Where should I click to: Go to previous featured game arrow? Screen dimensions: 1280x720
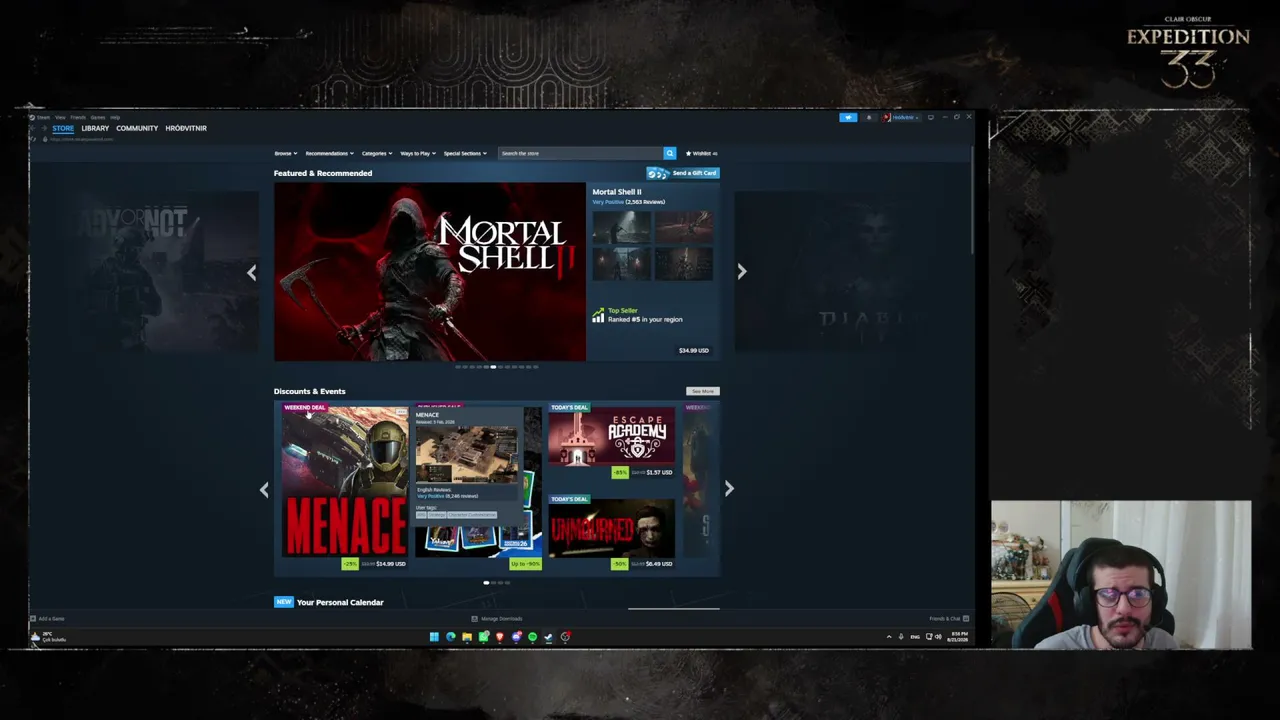pos(252,272)
